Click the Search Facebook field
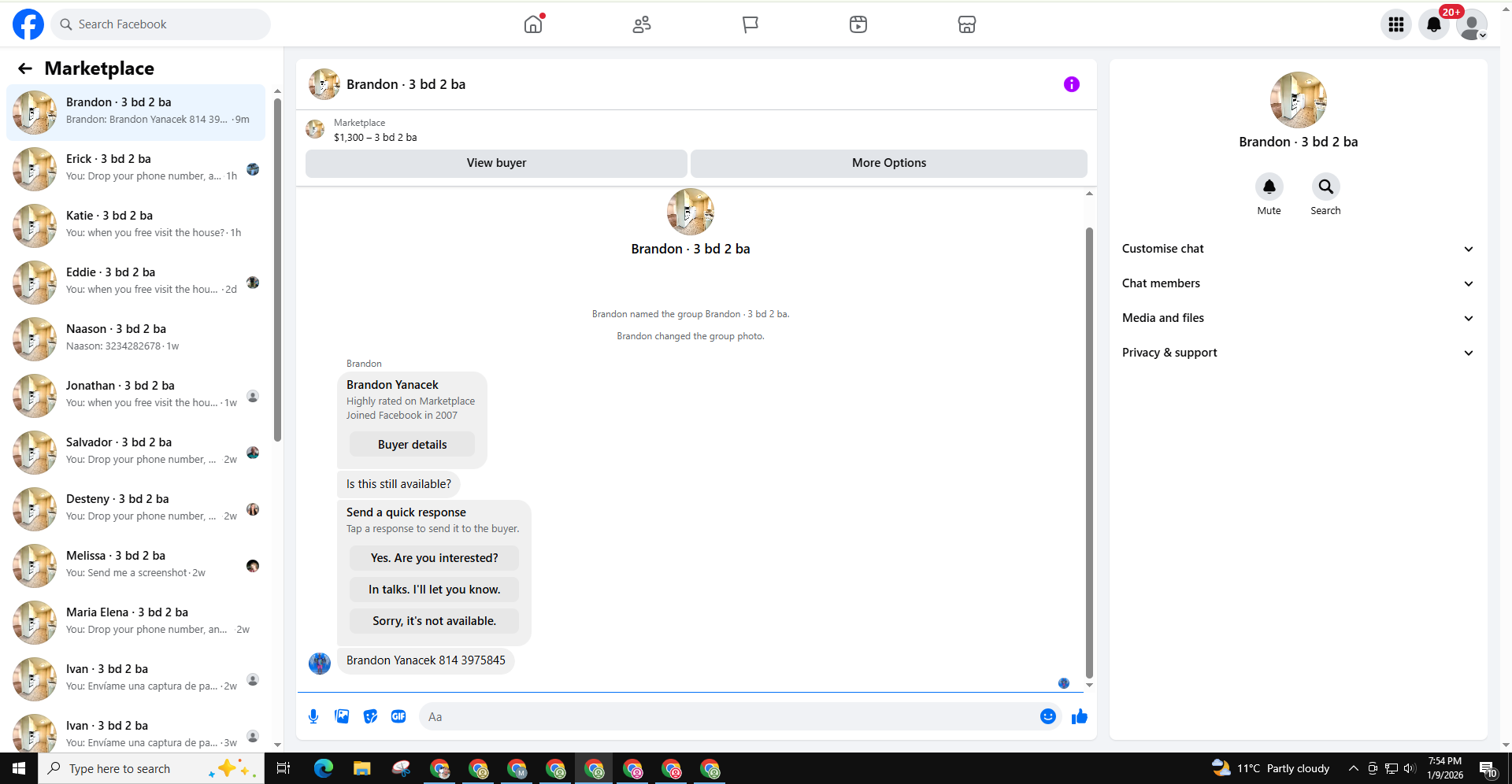The height and width of the screenshot is (784, 1512). (161, 24)
